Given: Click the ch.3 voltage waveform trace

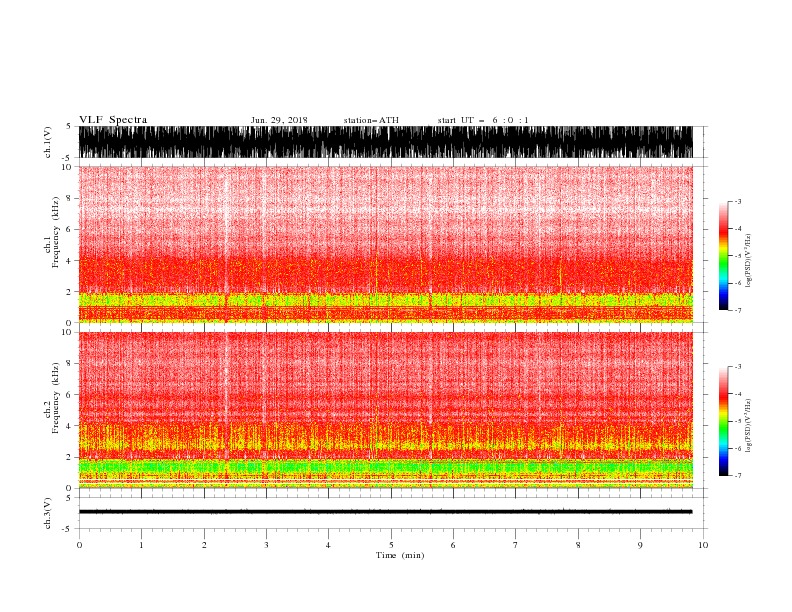Looking at the screenshot, I should tap(386, 512).
